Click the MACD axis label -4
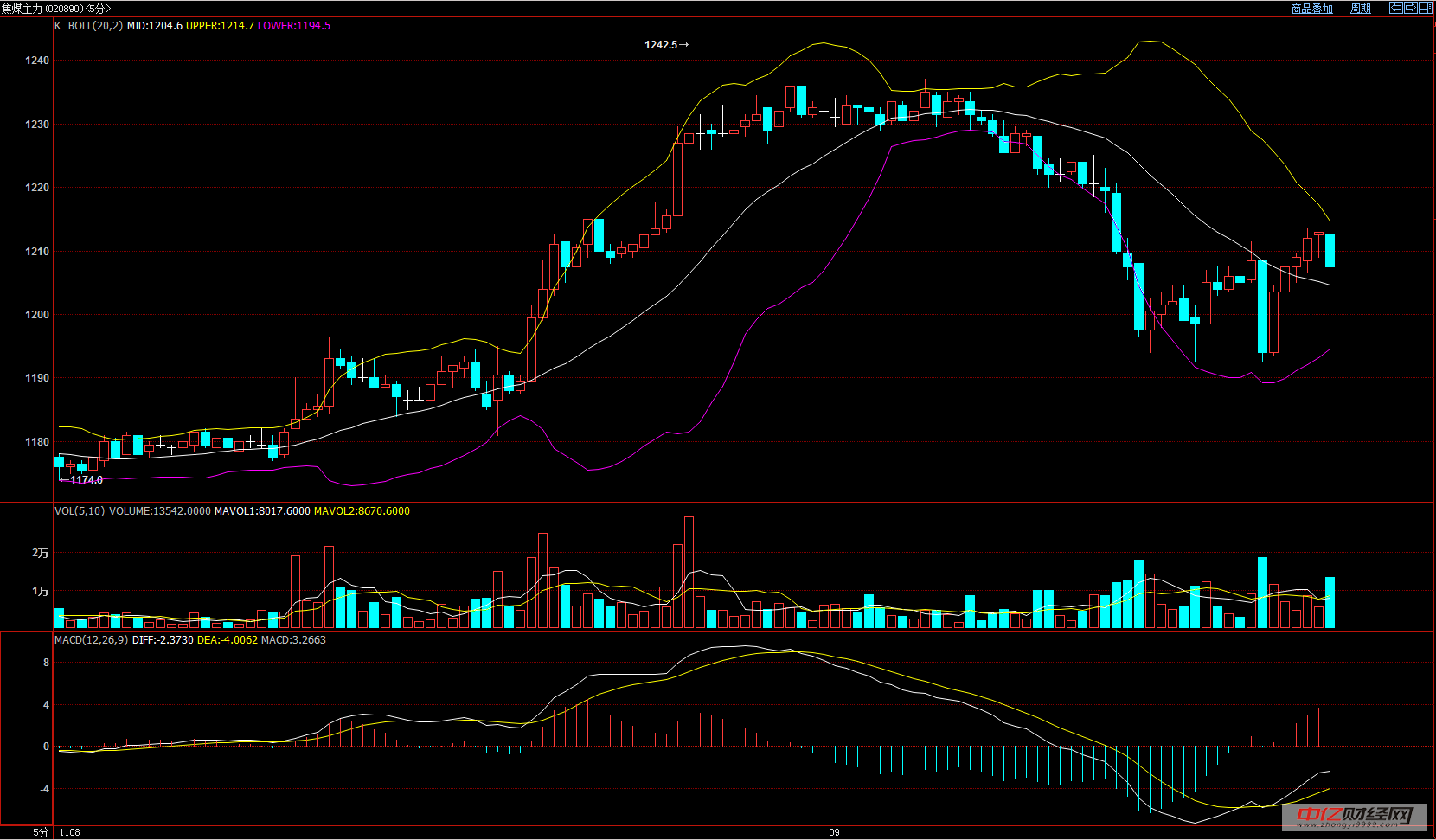Screen dimensions: 1436x840 click(x=44, y=789)
